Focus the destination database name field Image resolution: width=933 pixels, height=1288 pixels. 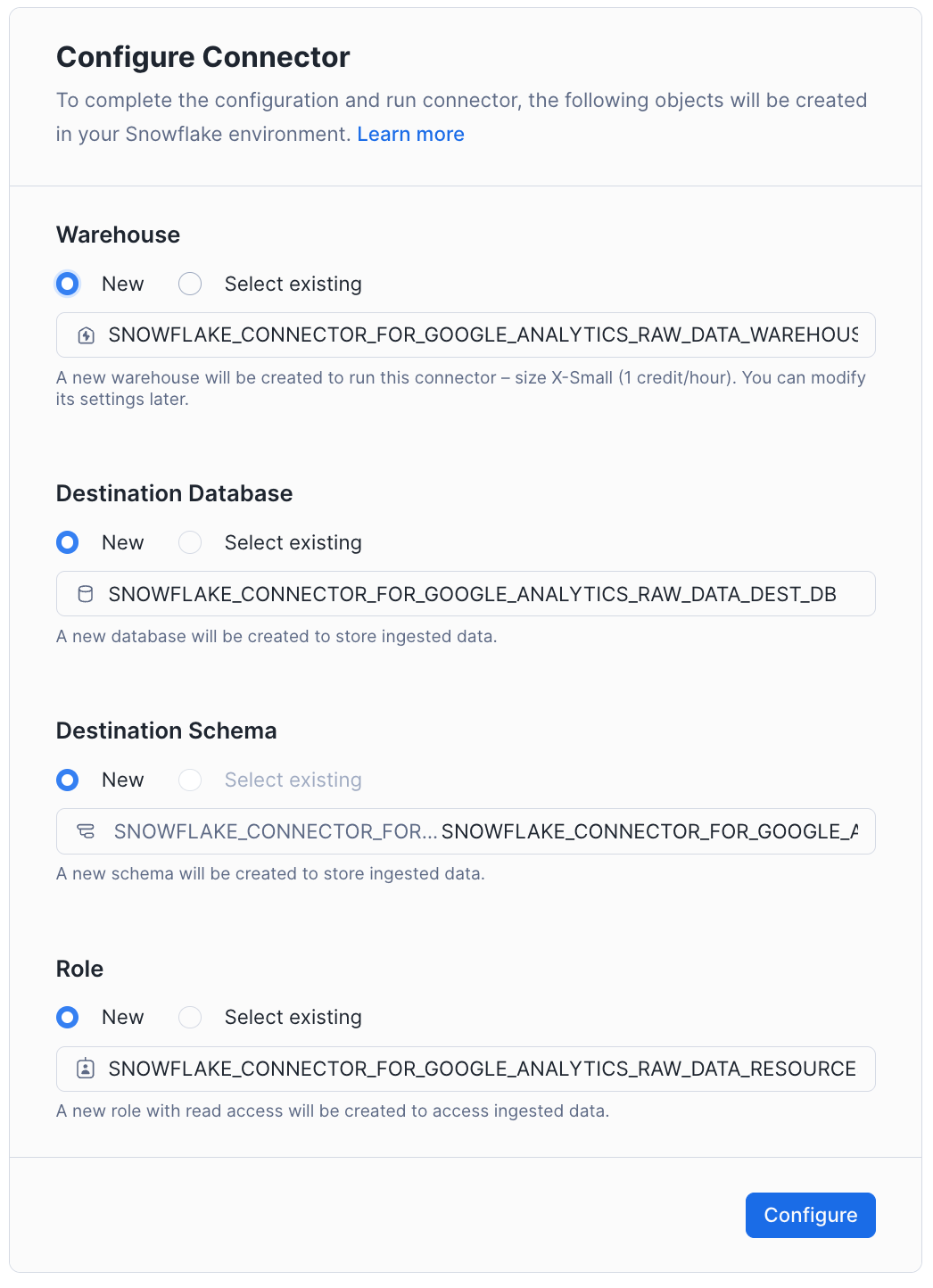(466, 594)
